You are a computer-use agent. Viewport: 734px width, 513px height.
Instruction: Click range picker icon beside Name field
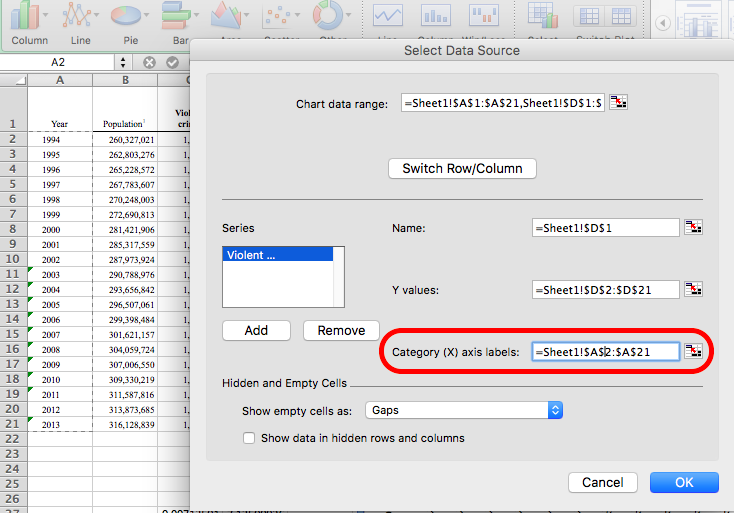coord(693,228)
